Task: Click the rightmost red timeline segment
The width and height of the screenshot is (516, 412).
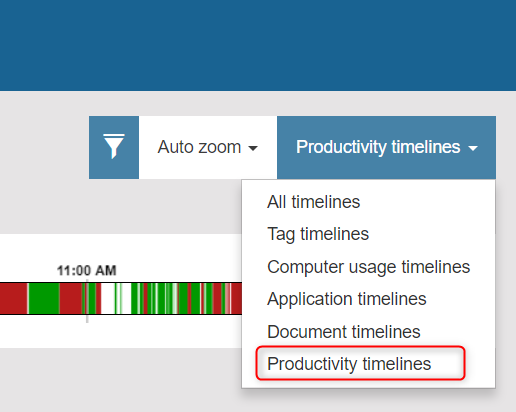Action: (237, 298)
